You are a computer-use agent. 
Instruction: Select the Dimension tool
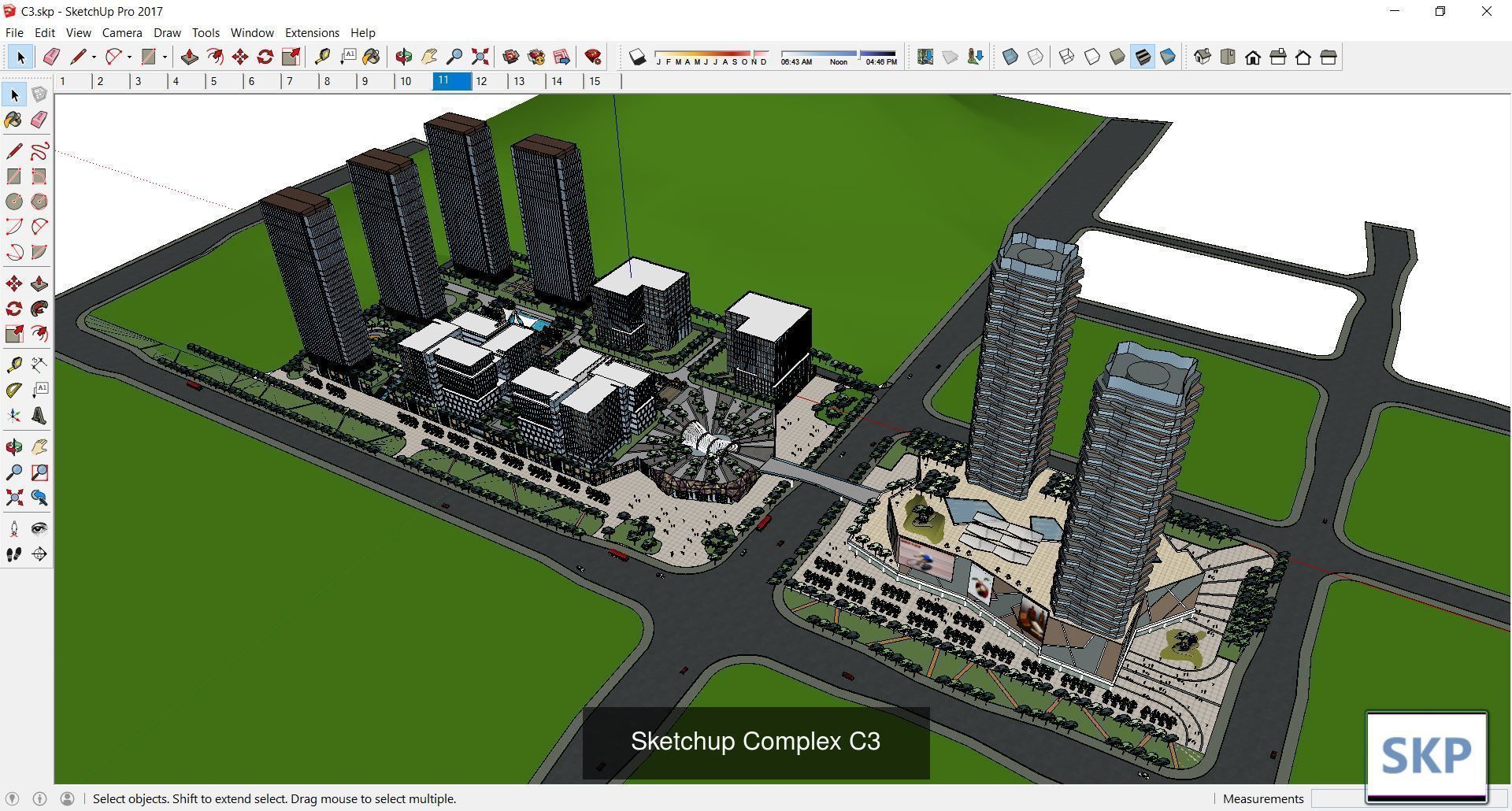coord(39,365)
